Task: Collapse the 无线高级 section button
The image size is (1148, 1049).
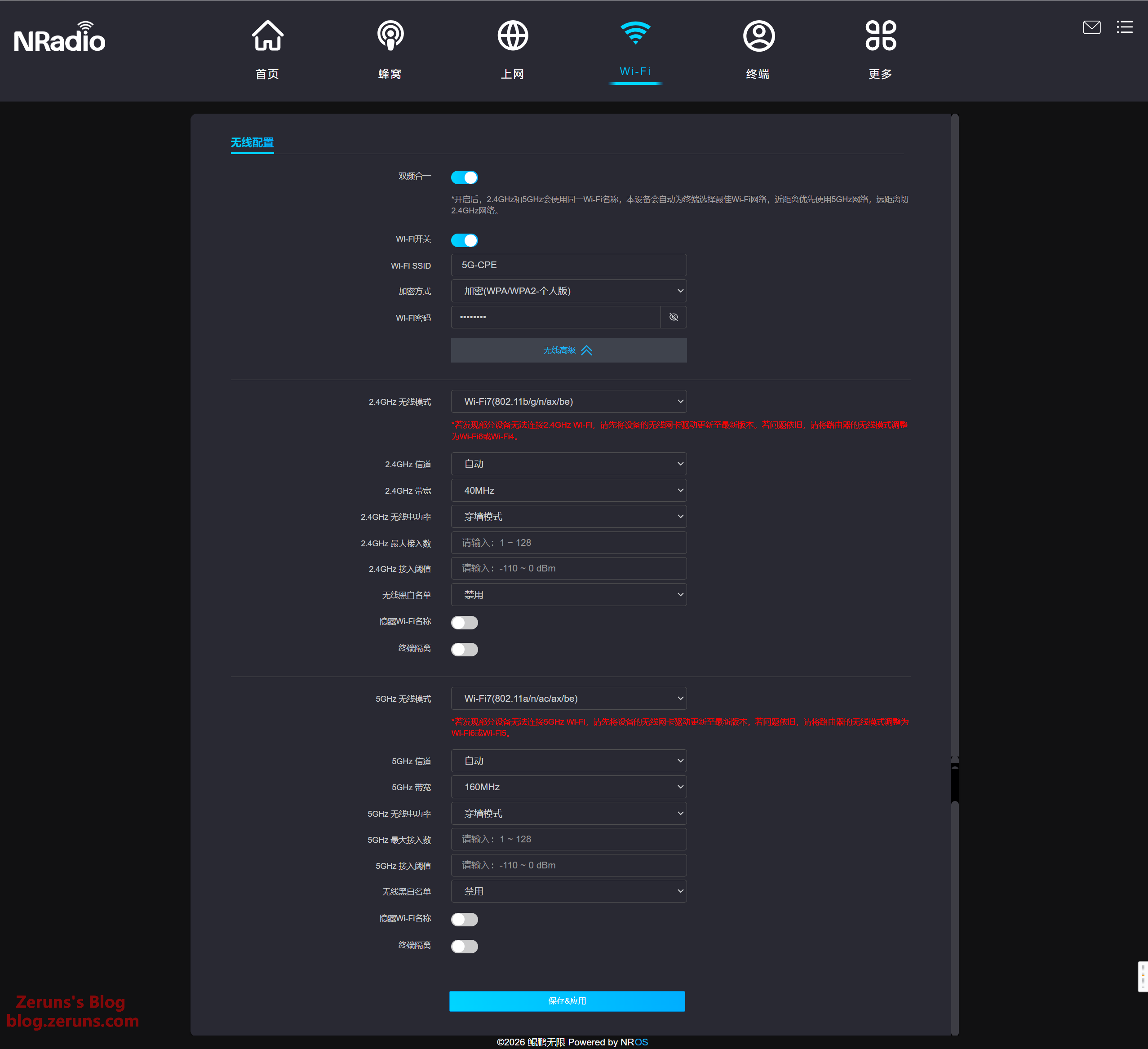Action: click(568, 350)
